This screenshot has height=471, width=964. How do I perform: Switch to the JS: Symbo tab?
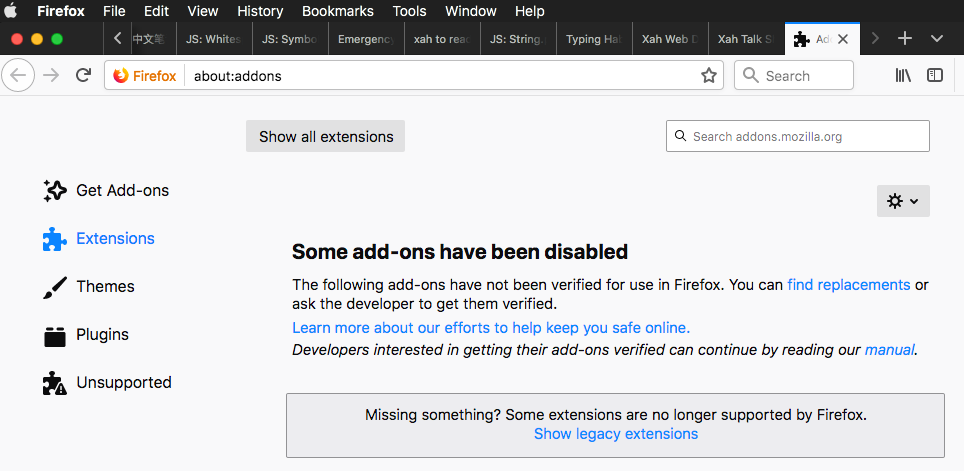coord(290,39)
